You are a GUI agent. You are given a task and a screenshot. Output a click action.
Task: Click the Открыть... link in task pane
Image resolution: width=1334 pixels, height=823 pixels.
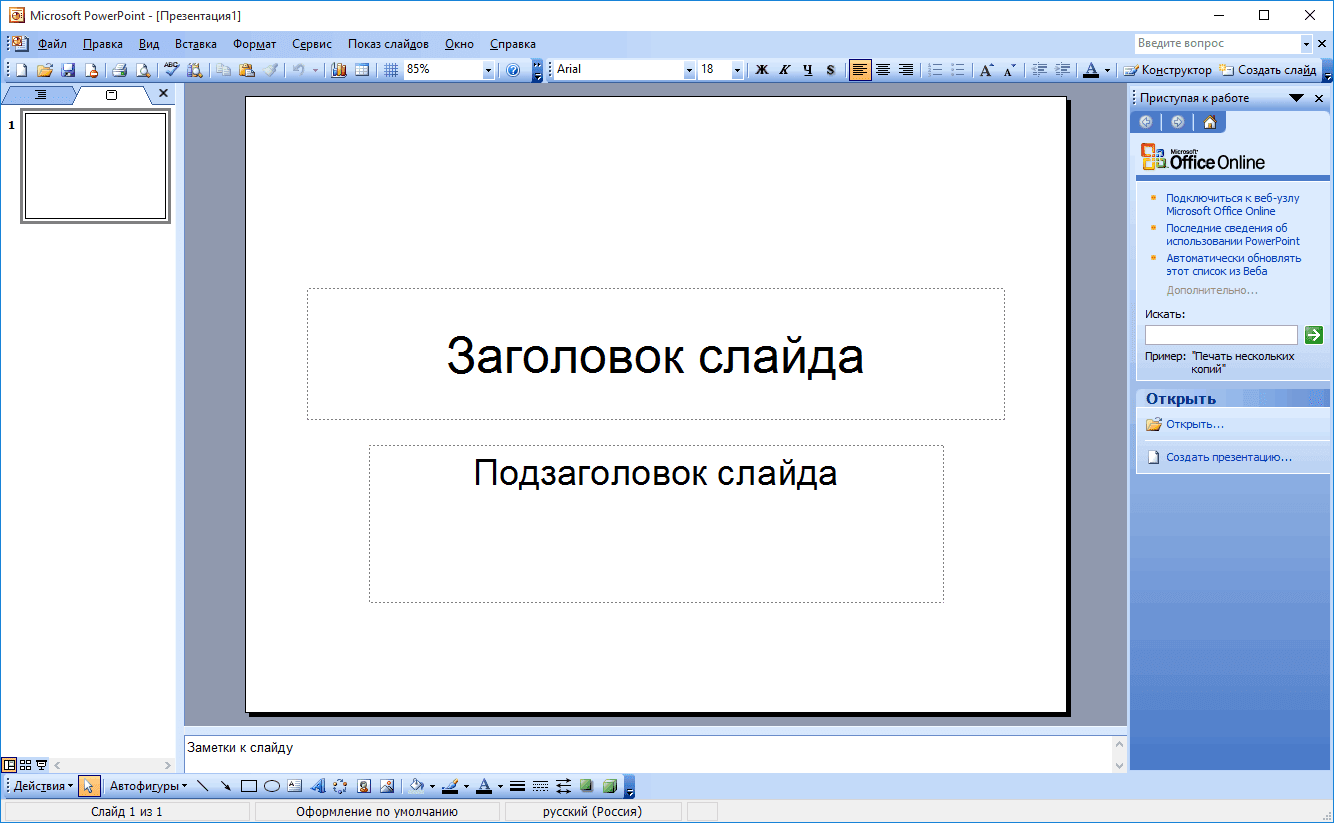(1195, 424)
